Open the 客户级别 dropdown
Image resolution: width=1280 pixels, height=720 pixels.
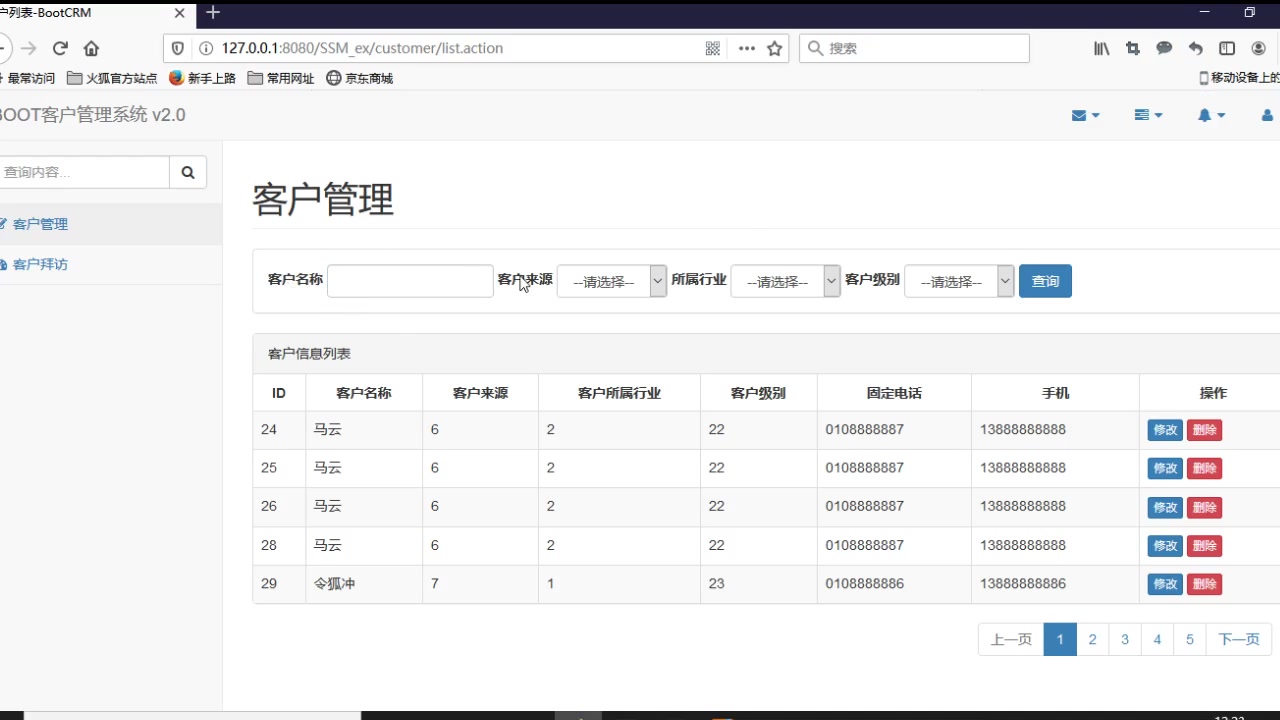click(x=958, y=281)
